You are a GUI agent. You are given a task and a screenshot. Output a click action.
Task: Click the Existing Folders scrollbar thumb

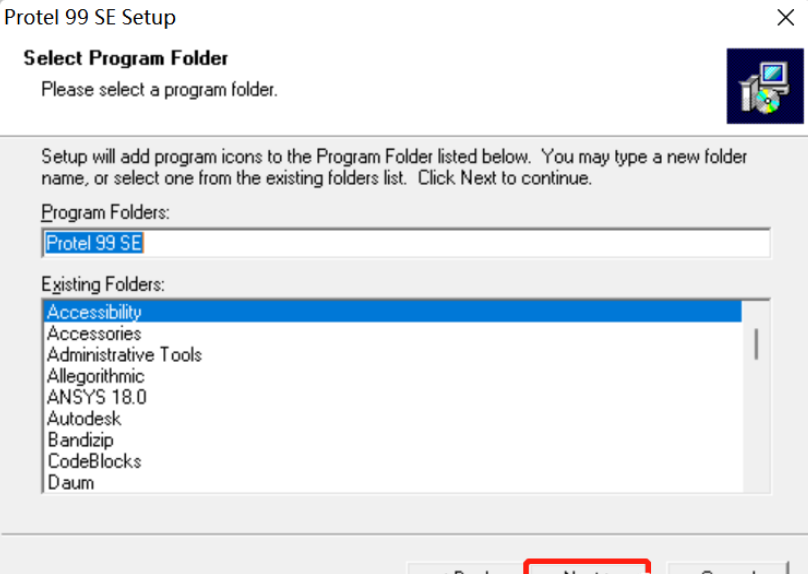pyautogui.click(x=756, y=344)
